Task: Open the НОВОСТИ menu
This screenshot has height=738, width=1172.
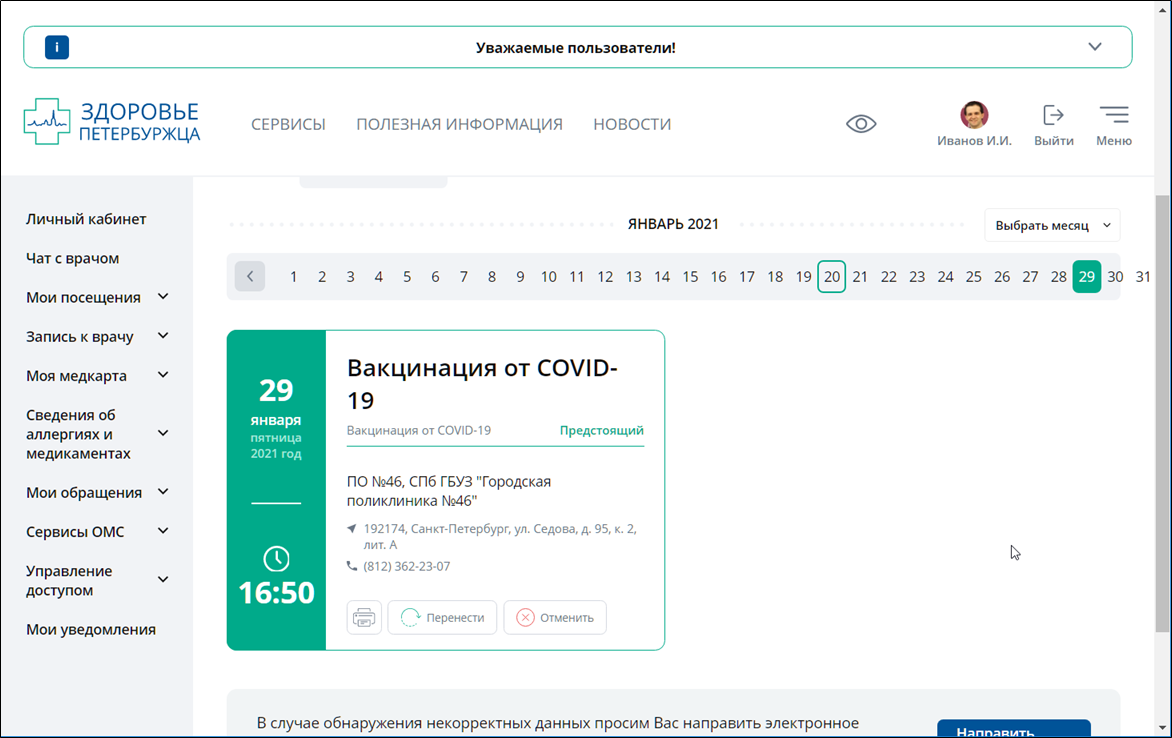Action: click(x=632, y=124)
